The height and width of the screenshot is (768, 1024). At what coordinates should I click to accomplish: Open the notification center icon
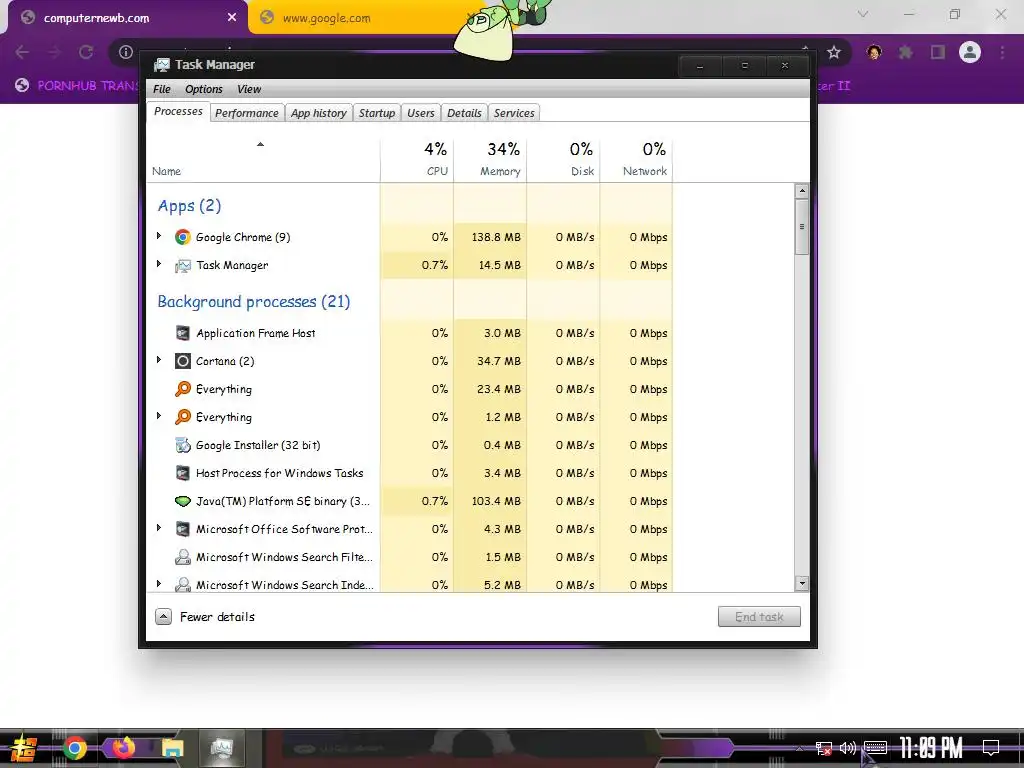click(x=991, y=748)
